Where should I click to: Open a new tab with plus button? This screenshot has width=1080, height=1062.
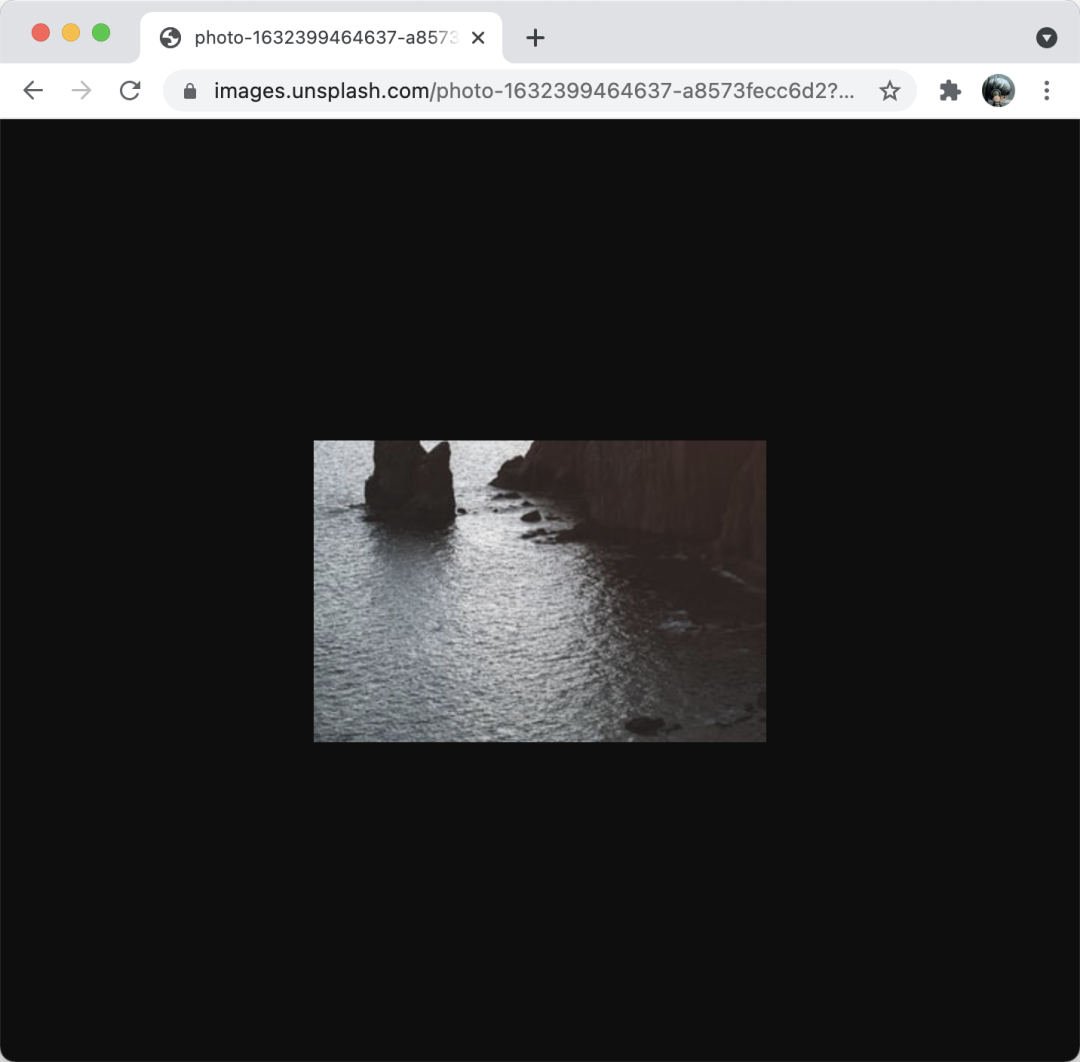click(x=535, y=38)
